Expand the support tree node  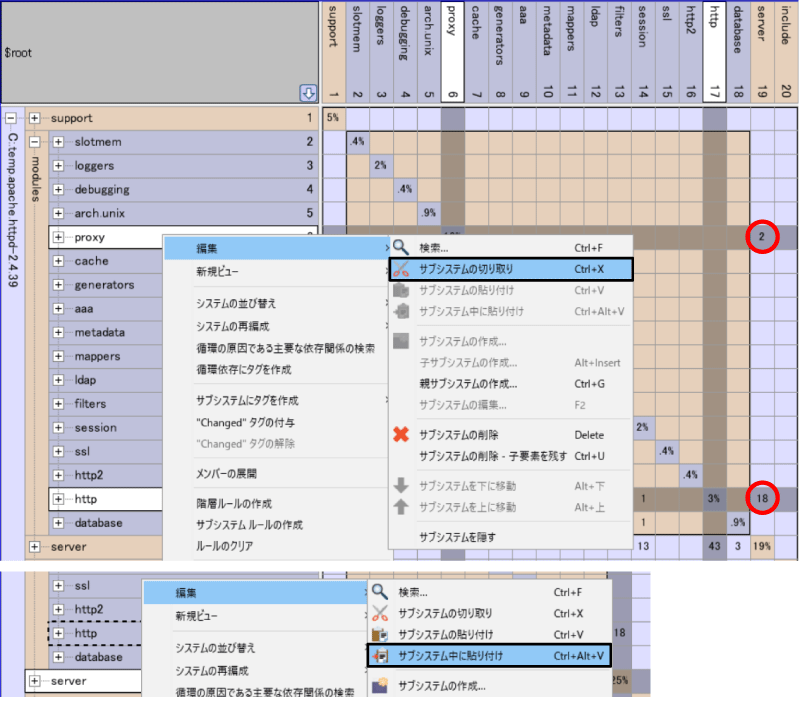tap(35, 118)
